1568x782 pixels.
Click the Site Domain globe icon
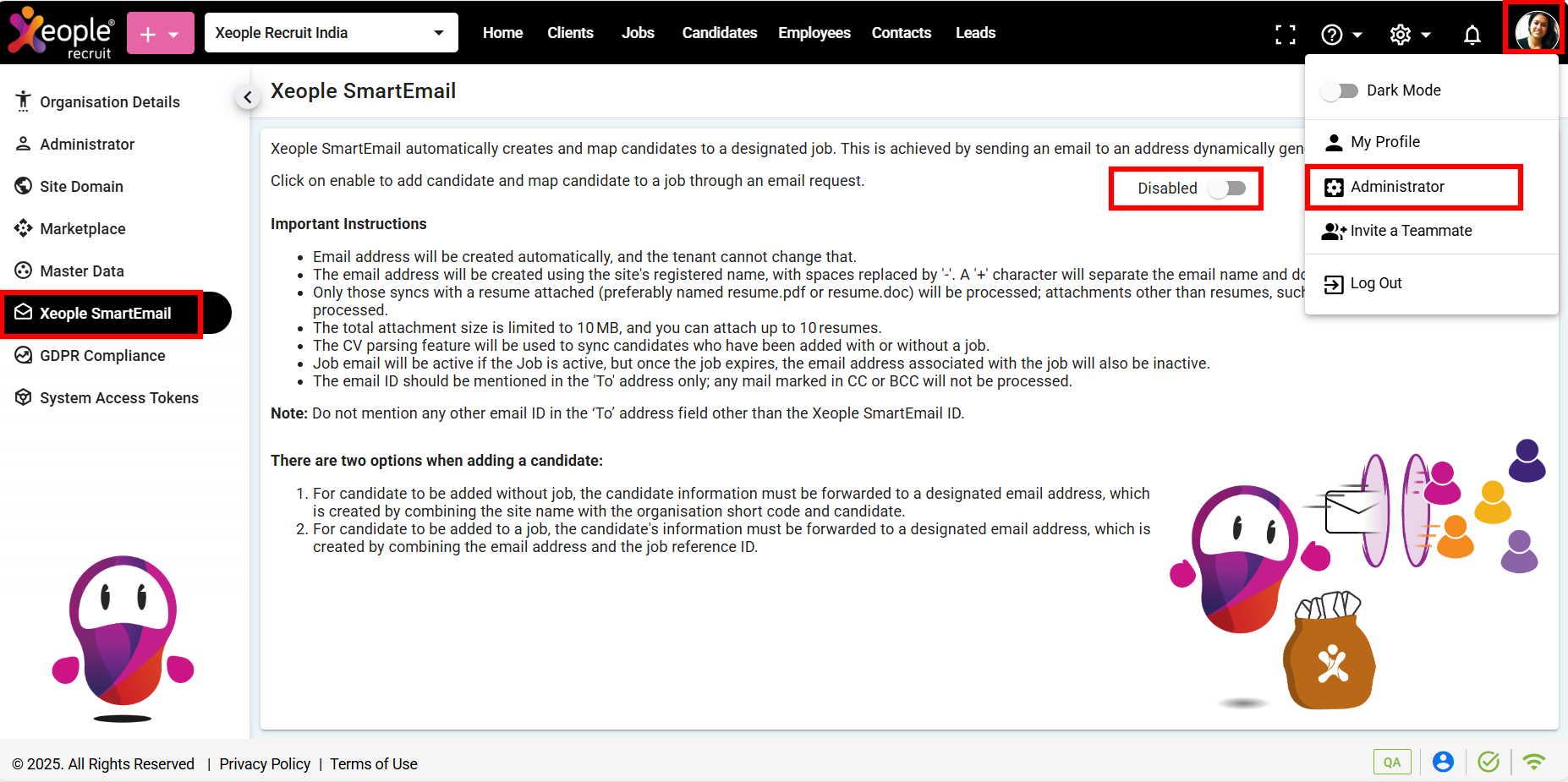(x=23, y=186)
